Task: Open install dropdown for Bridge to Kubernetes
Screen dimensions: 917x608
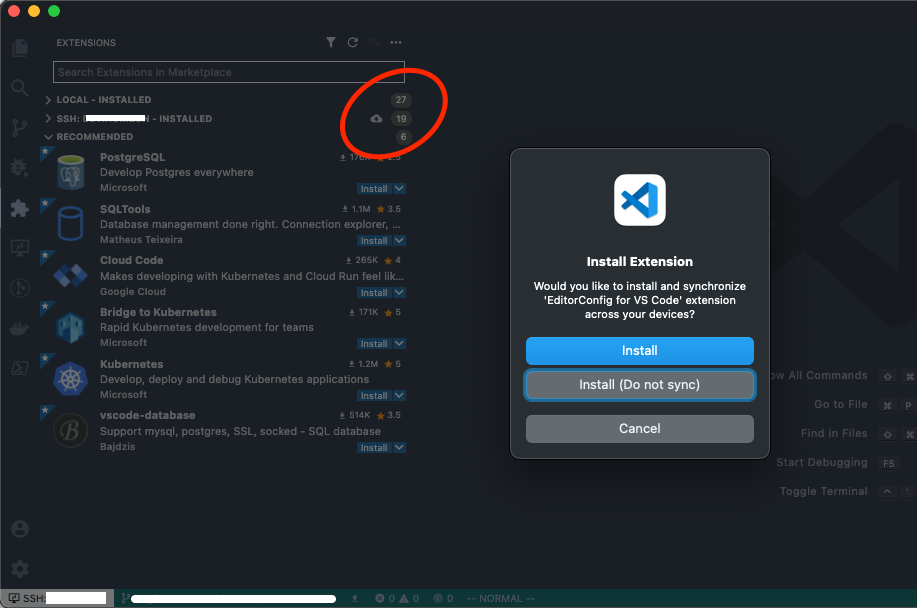Action: coord(399,343)
